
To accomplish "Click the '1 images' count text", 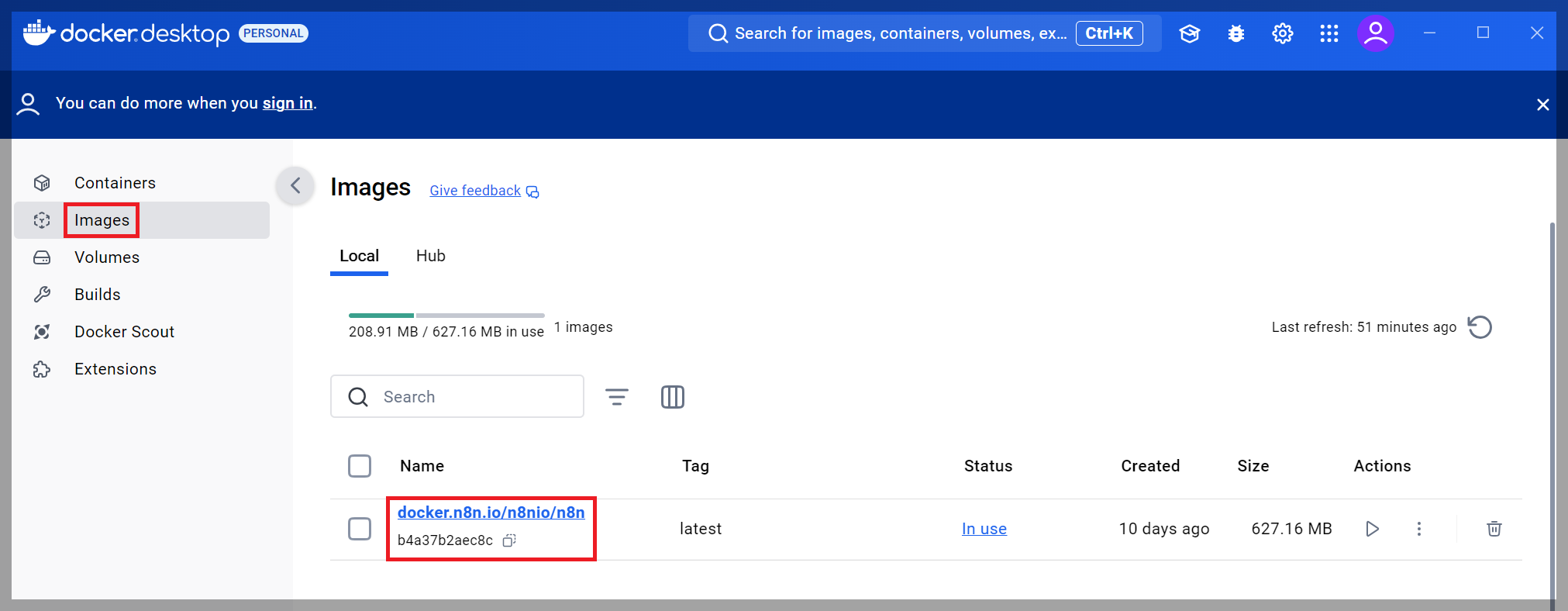I will [x=583, y=327].
